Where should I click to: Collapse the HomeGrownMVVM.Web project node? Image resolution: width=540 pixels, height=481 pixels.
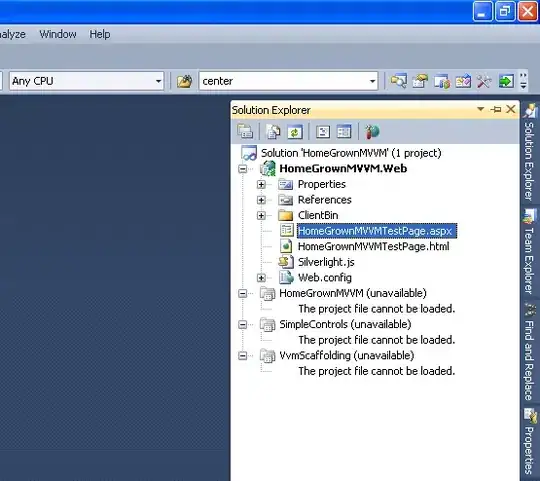pyautogui.click(x=242, y=169)
